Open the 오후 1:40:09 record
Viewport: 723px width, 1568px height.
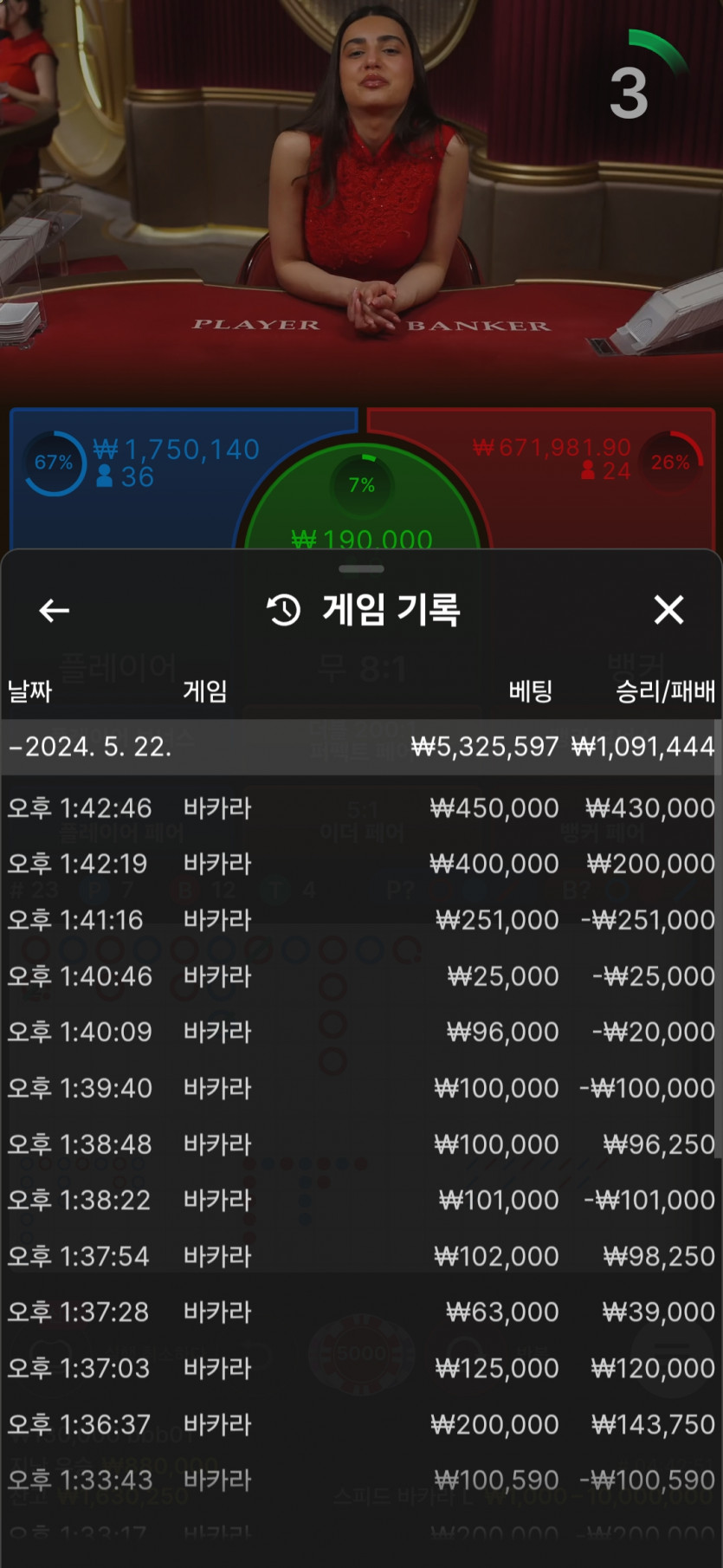361,1032
